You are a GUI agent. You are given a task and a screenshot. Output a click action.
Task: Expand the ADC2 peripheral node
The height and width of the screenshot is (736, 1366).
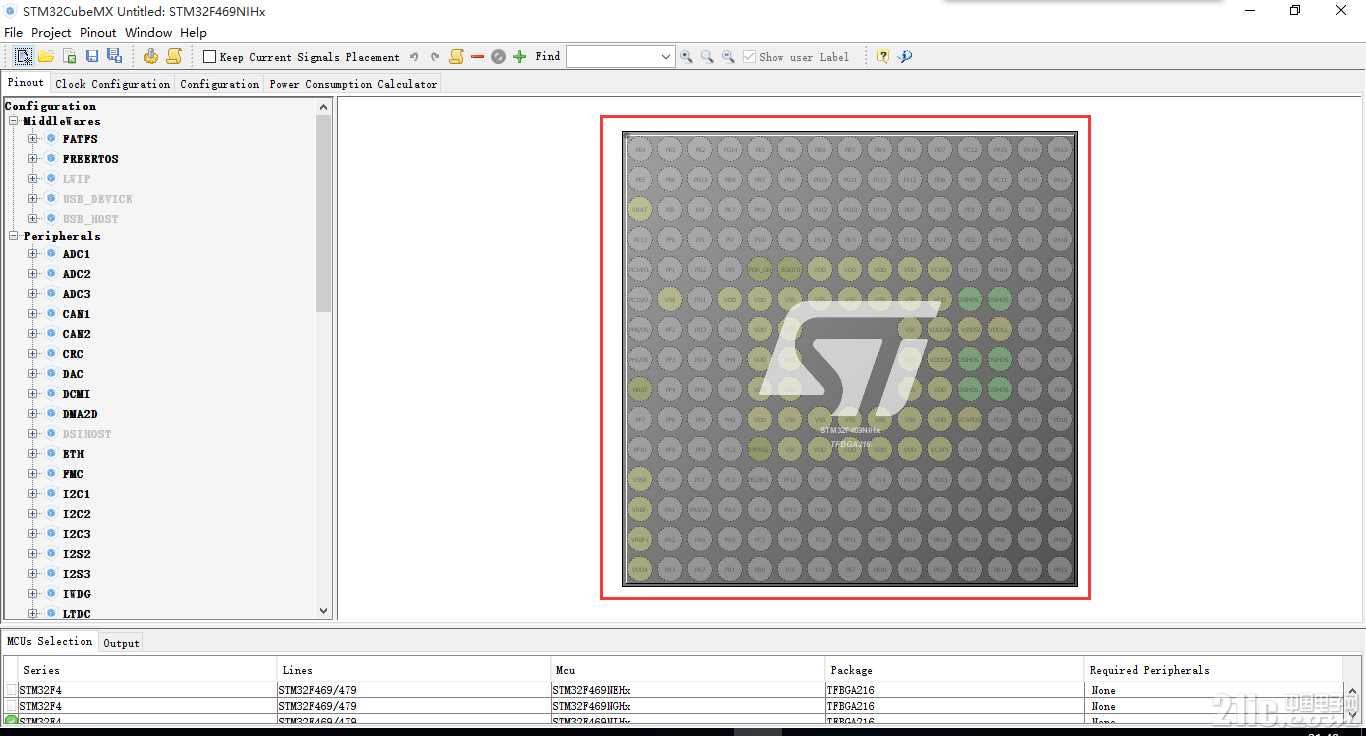coord(33,274)
